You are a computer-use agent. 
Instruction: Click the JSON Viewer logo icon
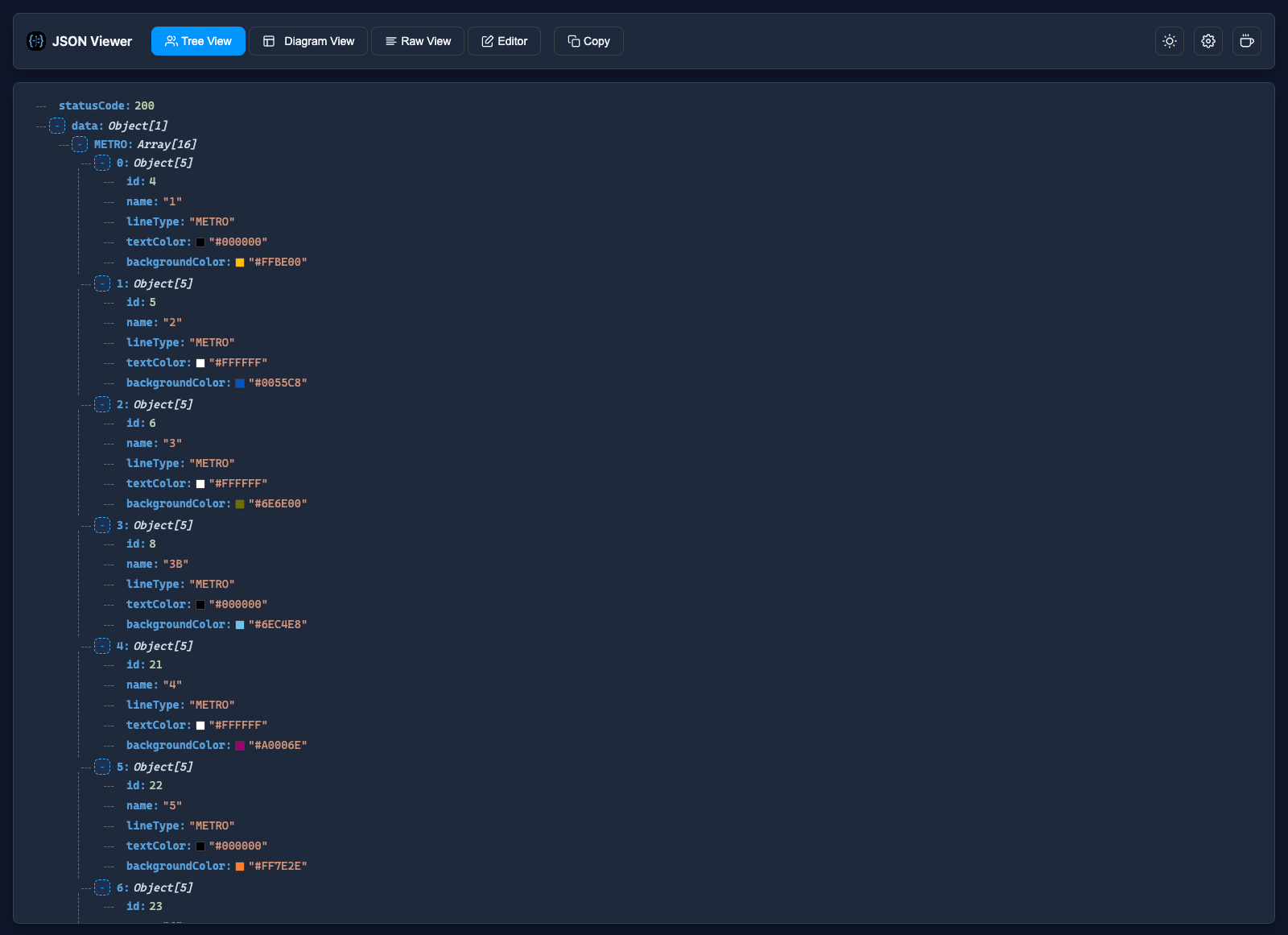(36, 41)
